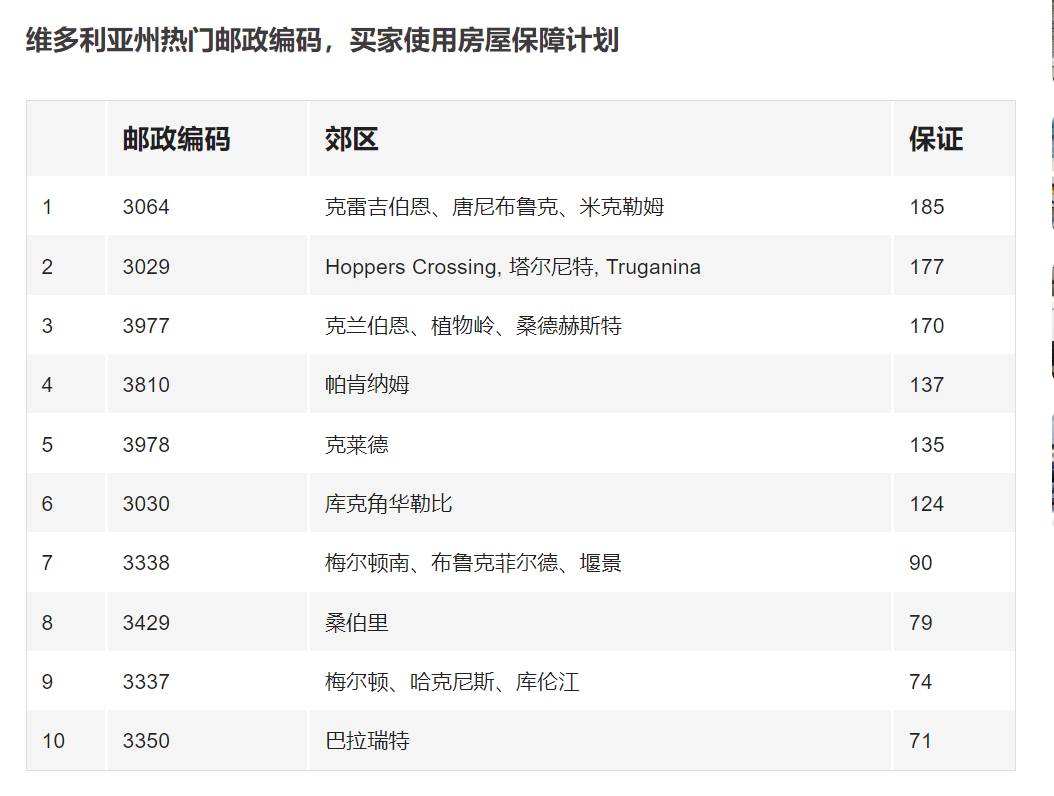This screenshot has width=1054, height=796.
Task: Click postcode 3350 in the last row
Action: click(146, 741)
